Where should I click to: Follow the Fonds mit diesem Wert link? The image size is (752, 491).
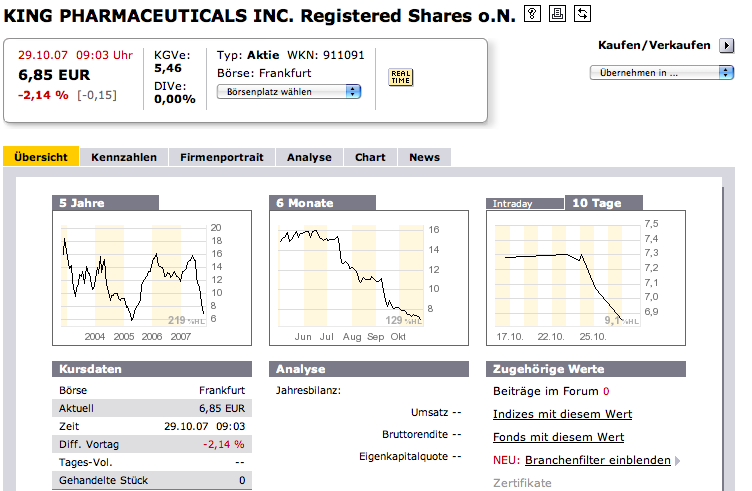pos(558,437)
